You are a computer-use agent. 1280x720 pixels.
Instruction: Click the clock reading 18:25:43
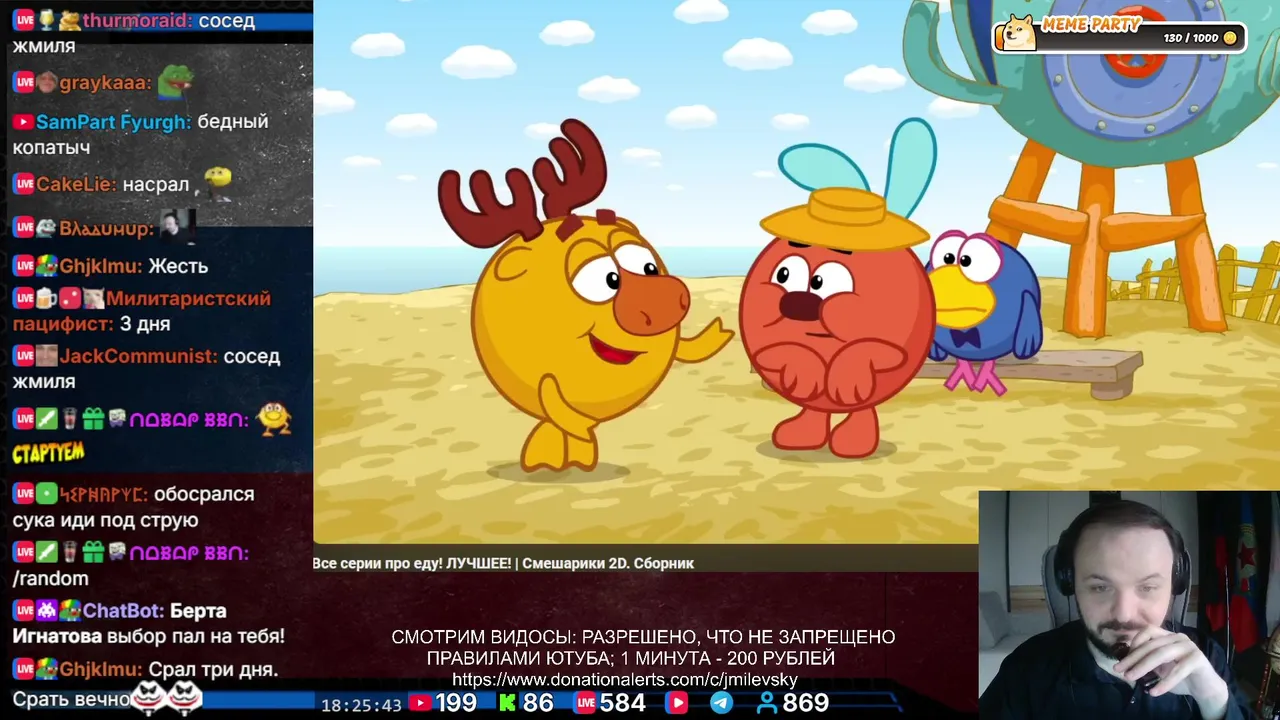[361, 705]
